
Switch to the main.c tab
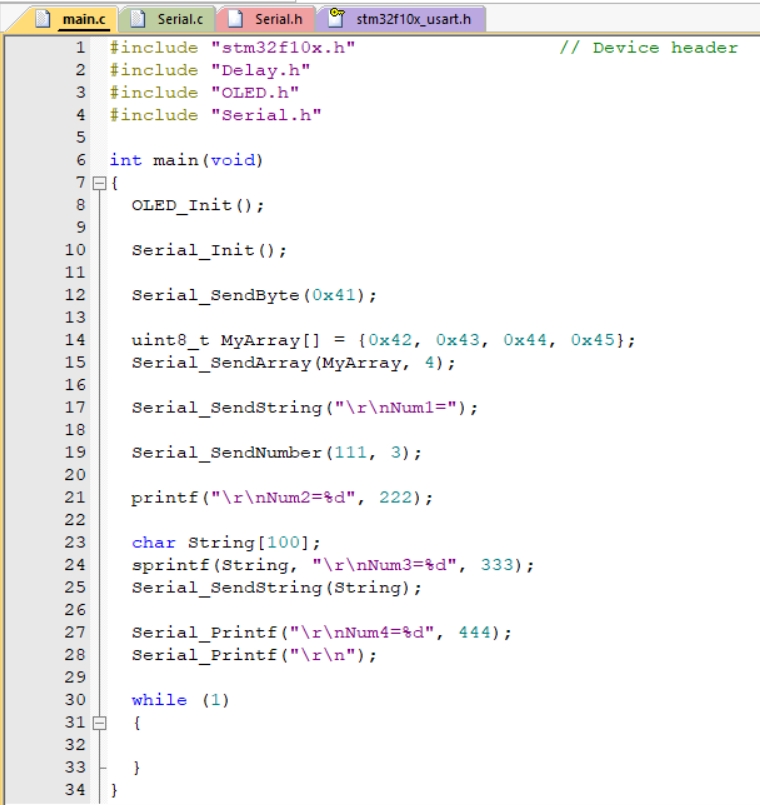tap(67, 20)
